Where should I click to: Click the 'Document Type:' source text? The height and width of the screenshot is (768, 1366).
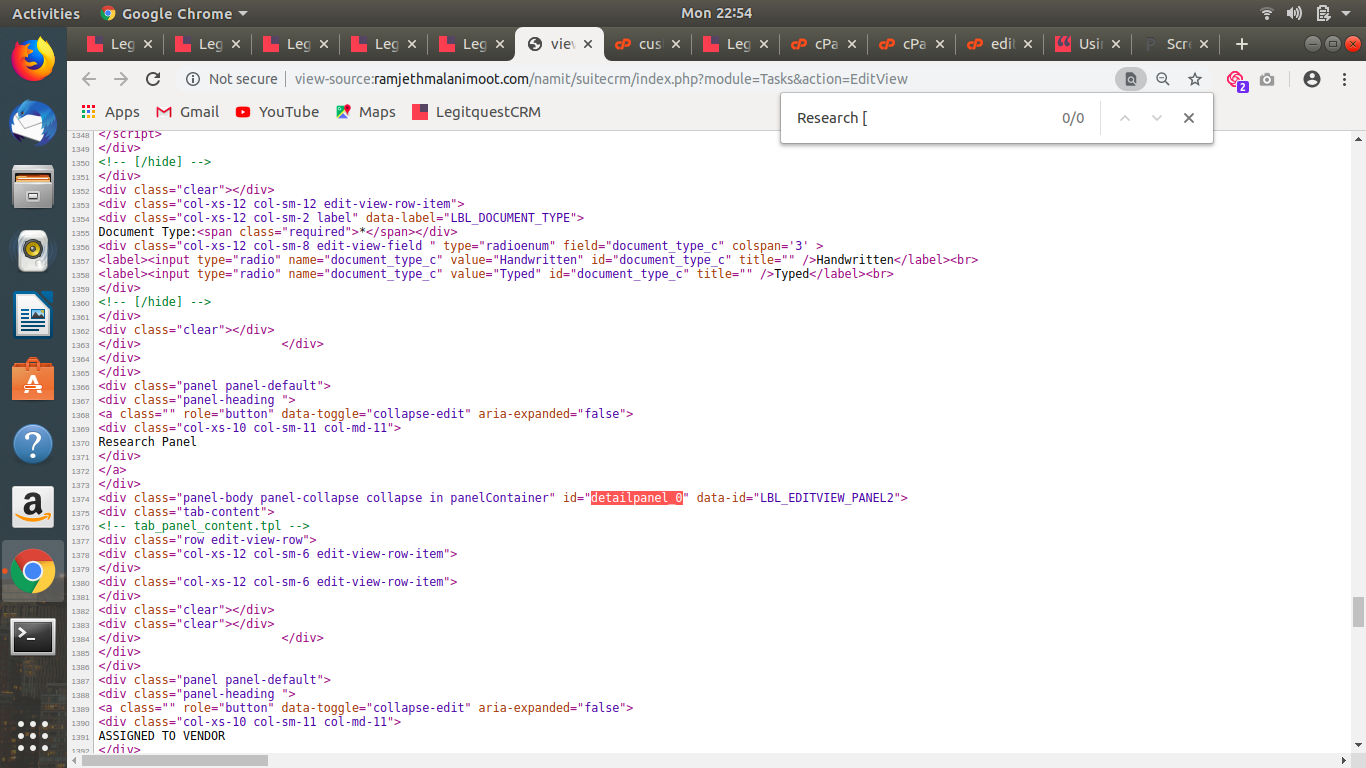147,231
